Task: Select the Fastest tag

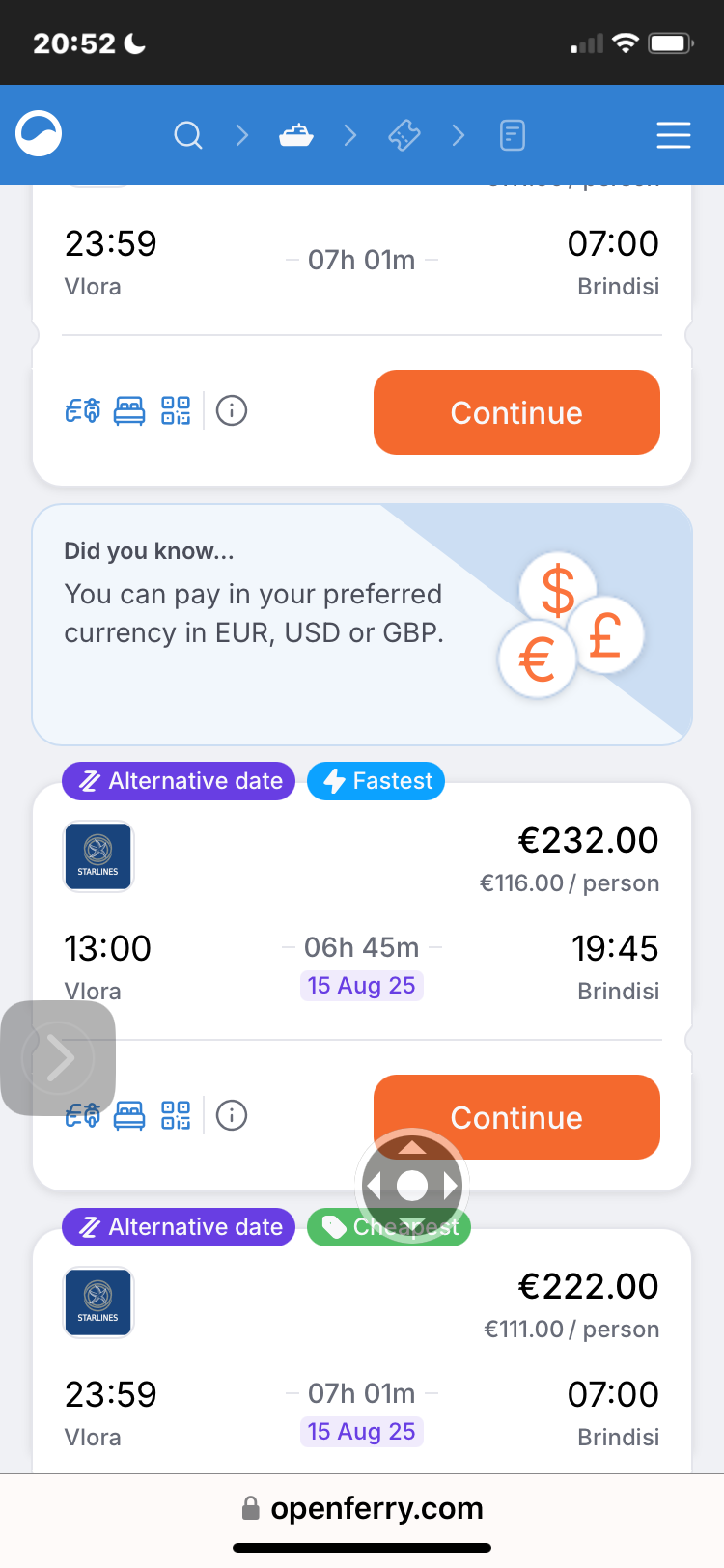Action: pos(376,781)
